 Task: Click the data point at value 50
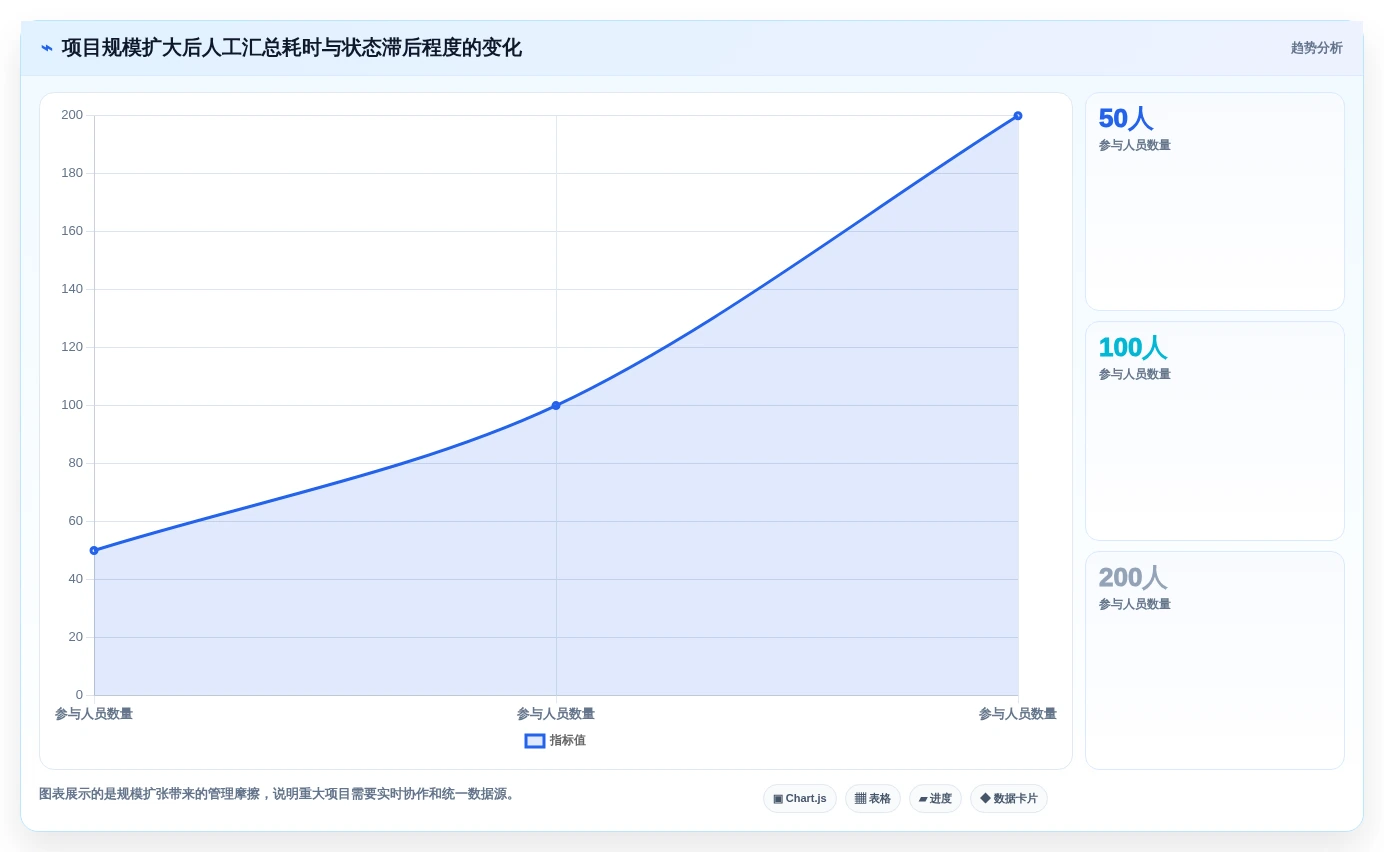point(94,551)
